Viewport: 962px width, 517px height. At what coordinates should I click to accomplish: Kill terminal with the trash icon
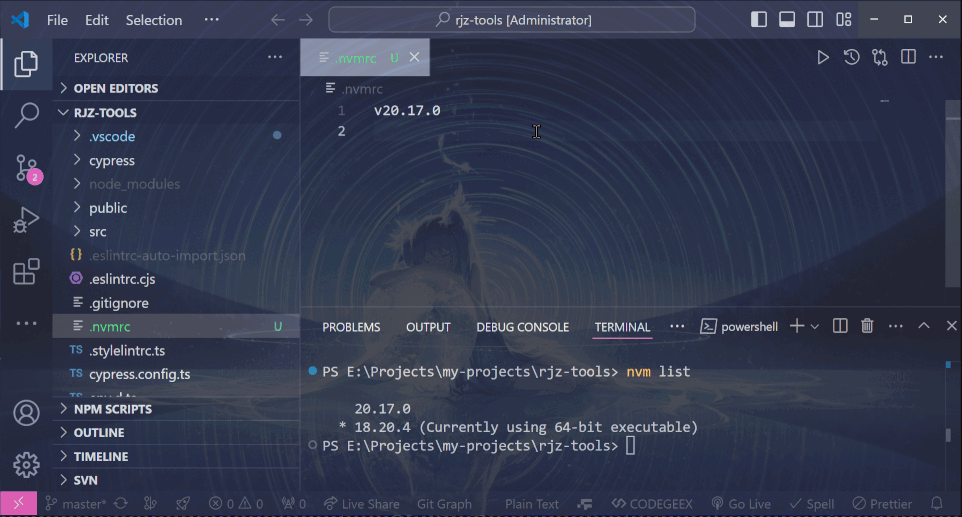point(867,326)
